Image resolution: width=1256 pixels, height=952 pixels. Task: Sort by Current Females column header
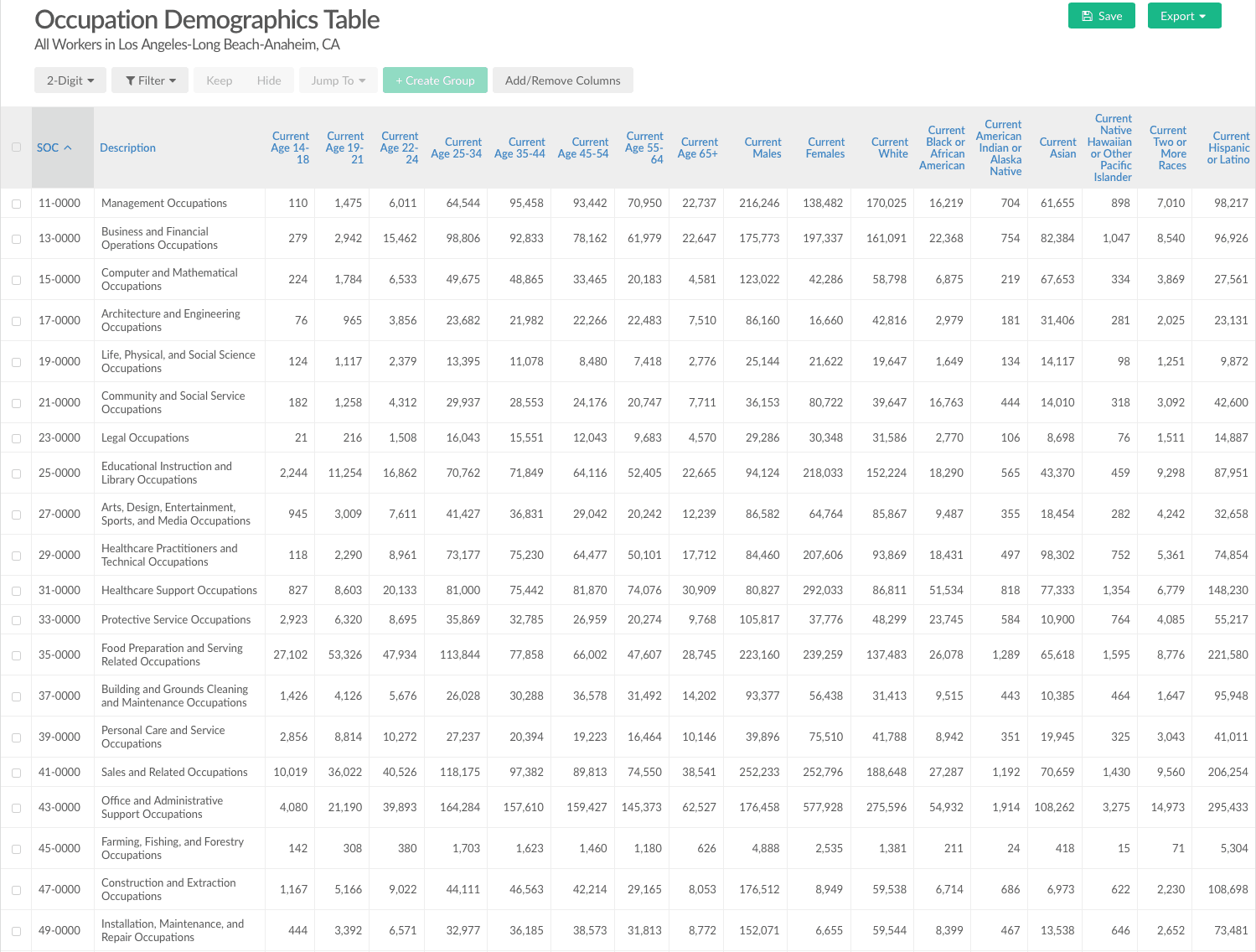tap(825, 147)
